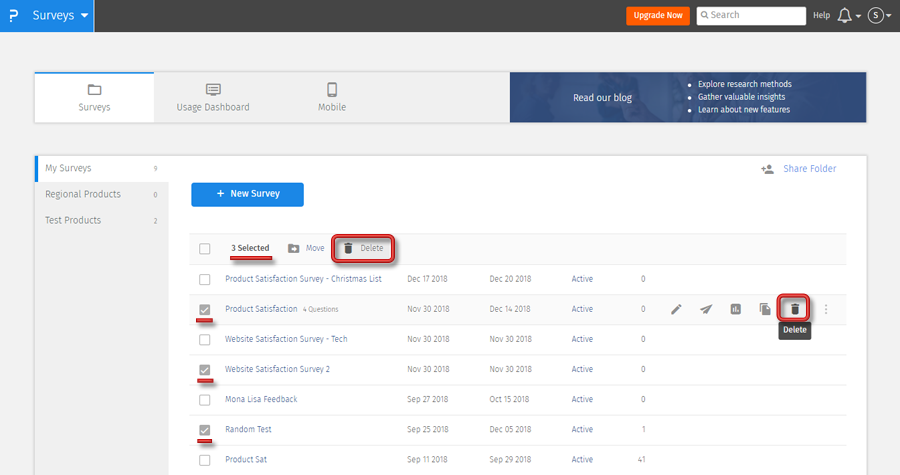The width and height of the screenshot is (900, 475).
Task: Click the trash icon in Product Satisfaction row
Action: 795,309
